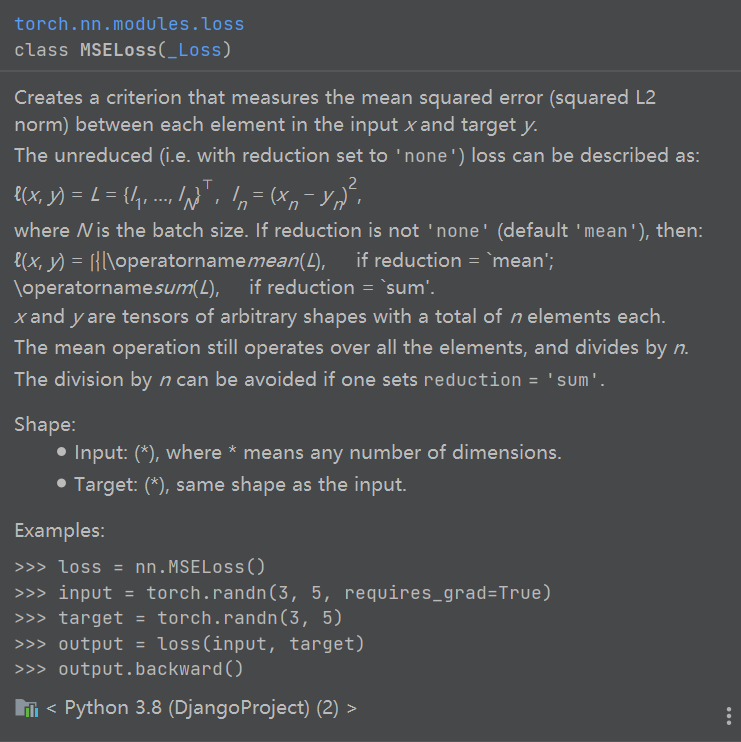Click the 'Shape:' section heading

(44, 424)
